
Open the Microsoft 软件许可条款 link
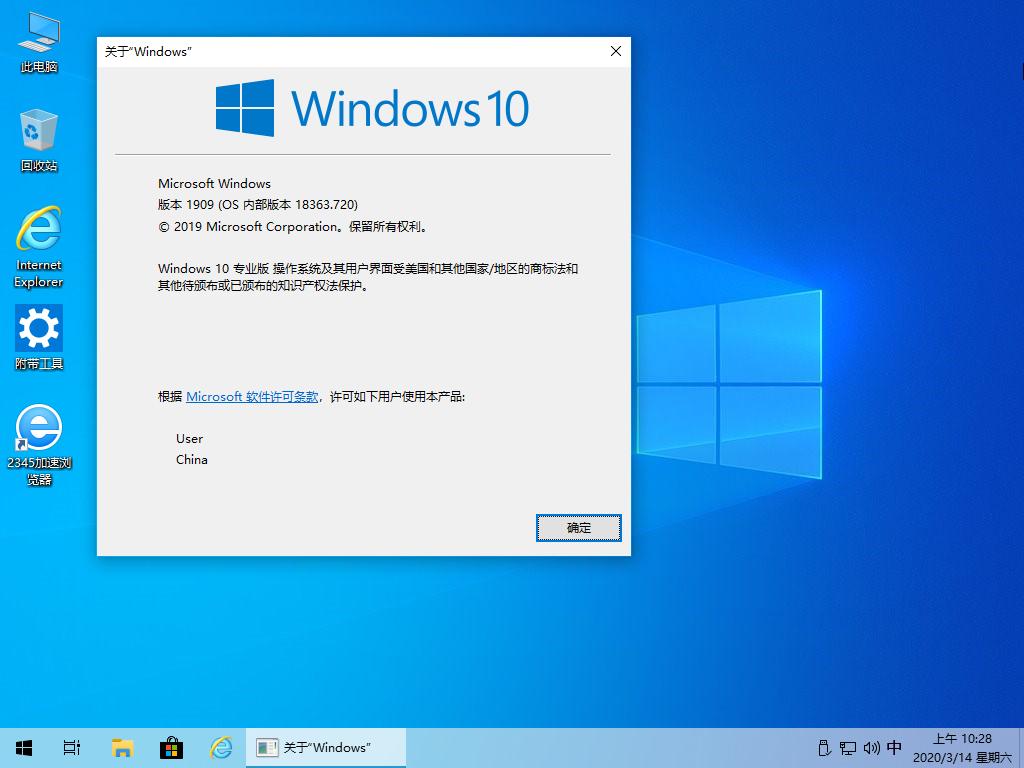252,396
